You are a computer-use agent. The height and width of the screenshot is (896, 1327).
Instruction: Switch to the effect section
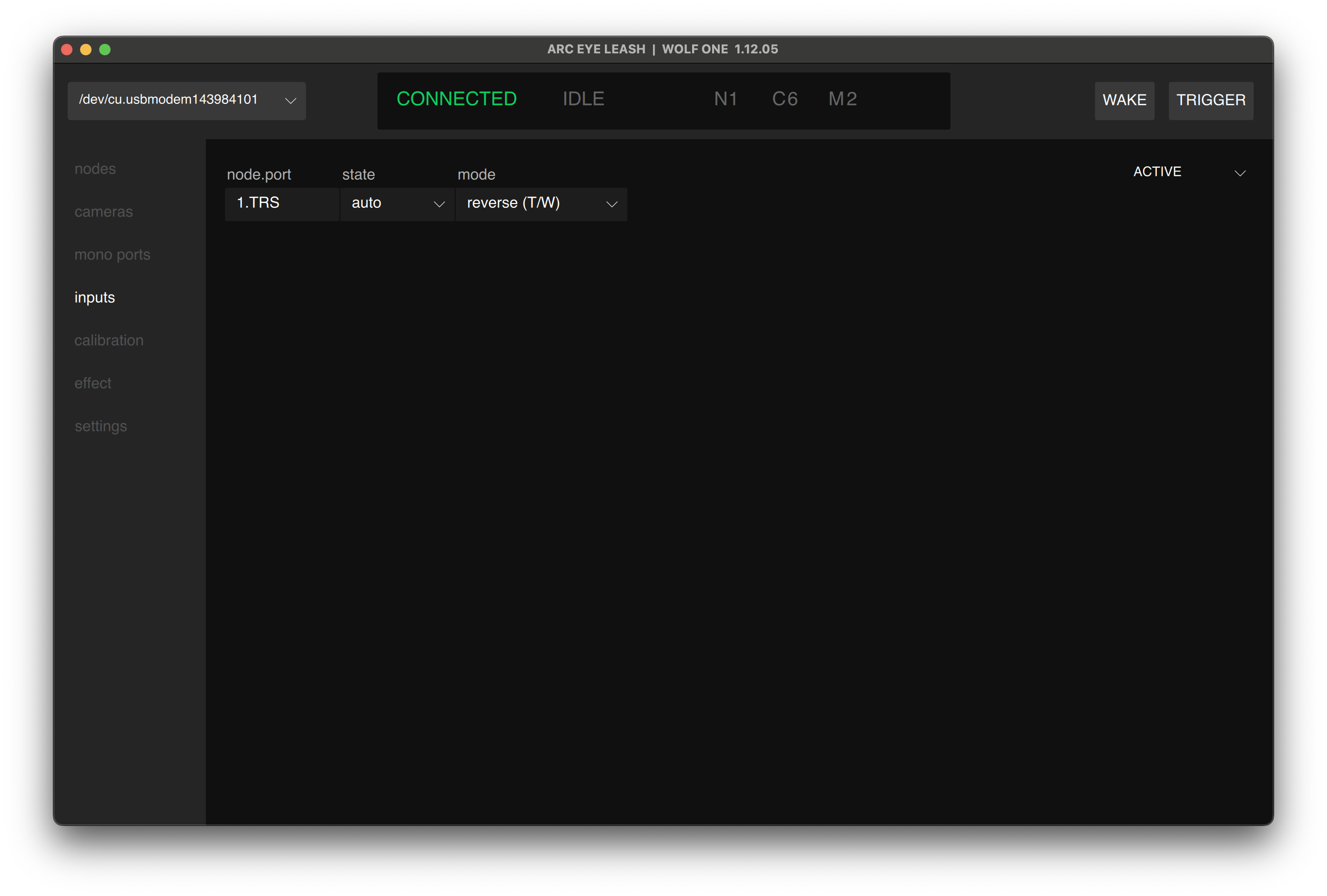click(92, 383)
